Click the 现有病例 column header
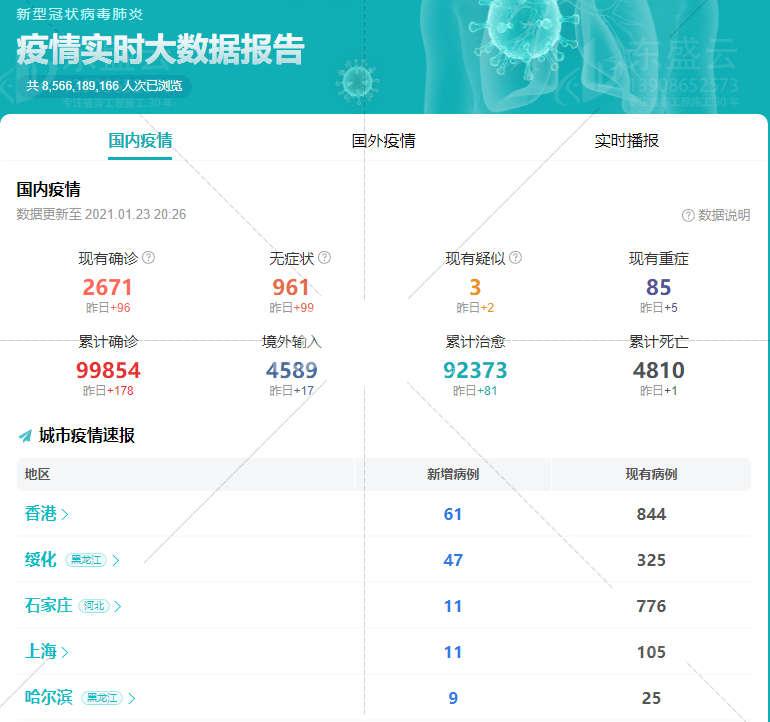Screen dimensions: 770x722 [651, 474]
